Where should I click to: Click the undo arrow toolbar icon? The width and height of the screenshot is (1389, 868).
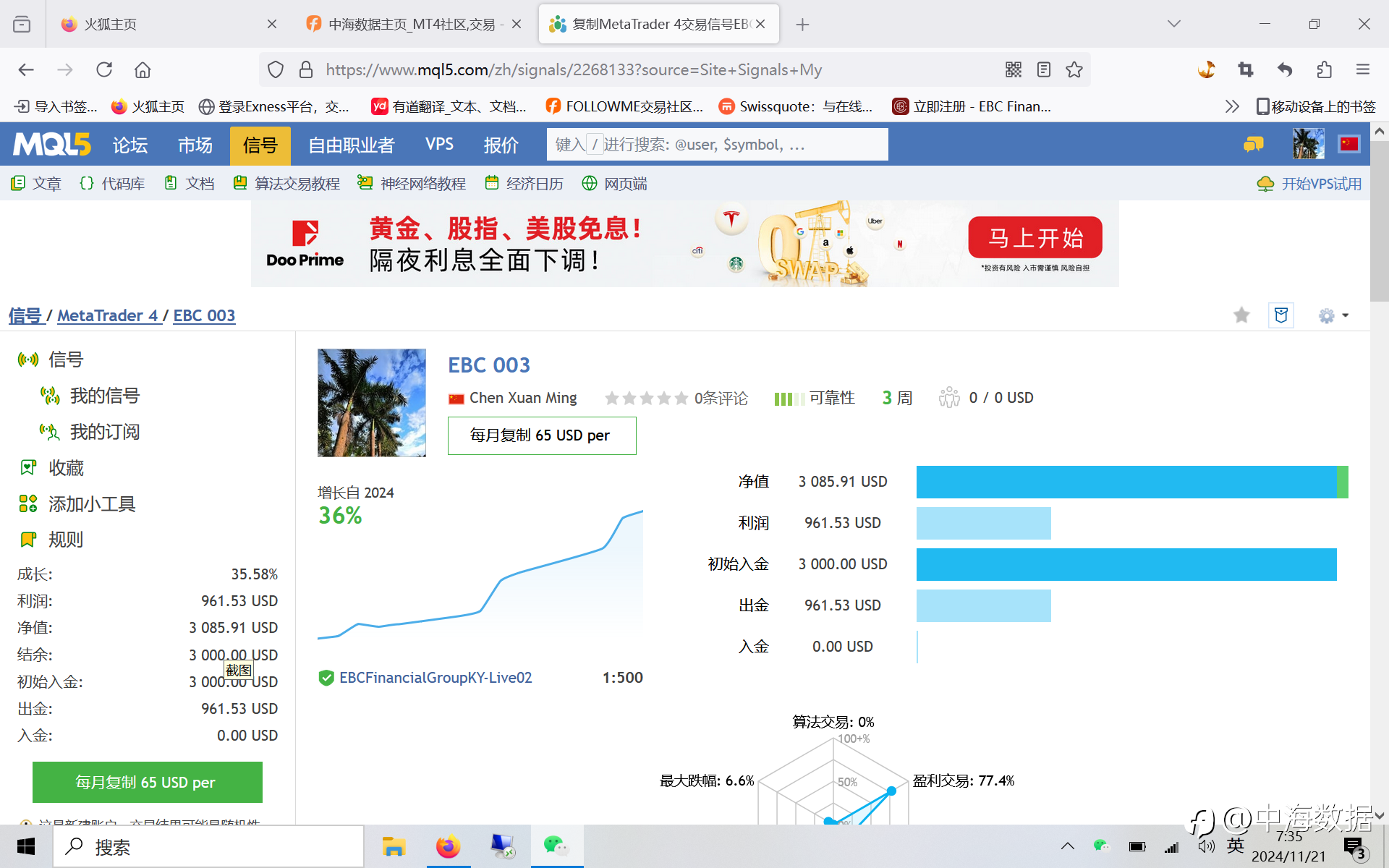coord(1285,69)
